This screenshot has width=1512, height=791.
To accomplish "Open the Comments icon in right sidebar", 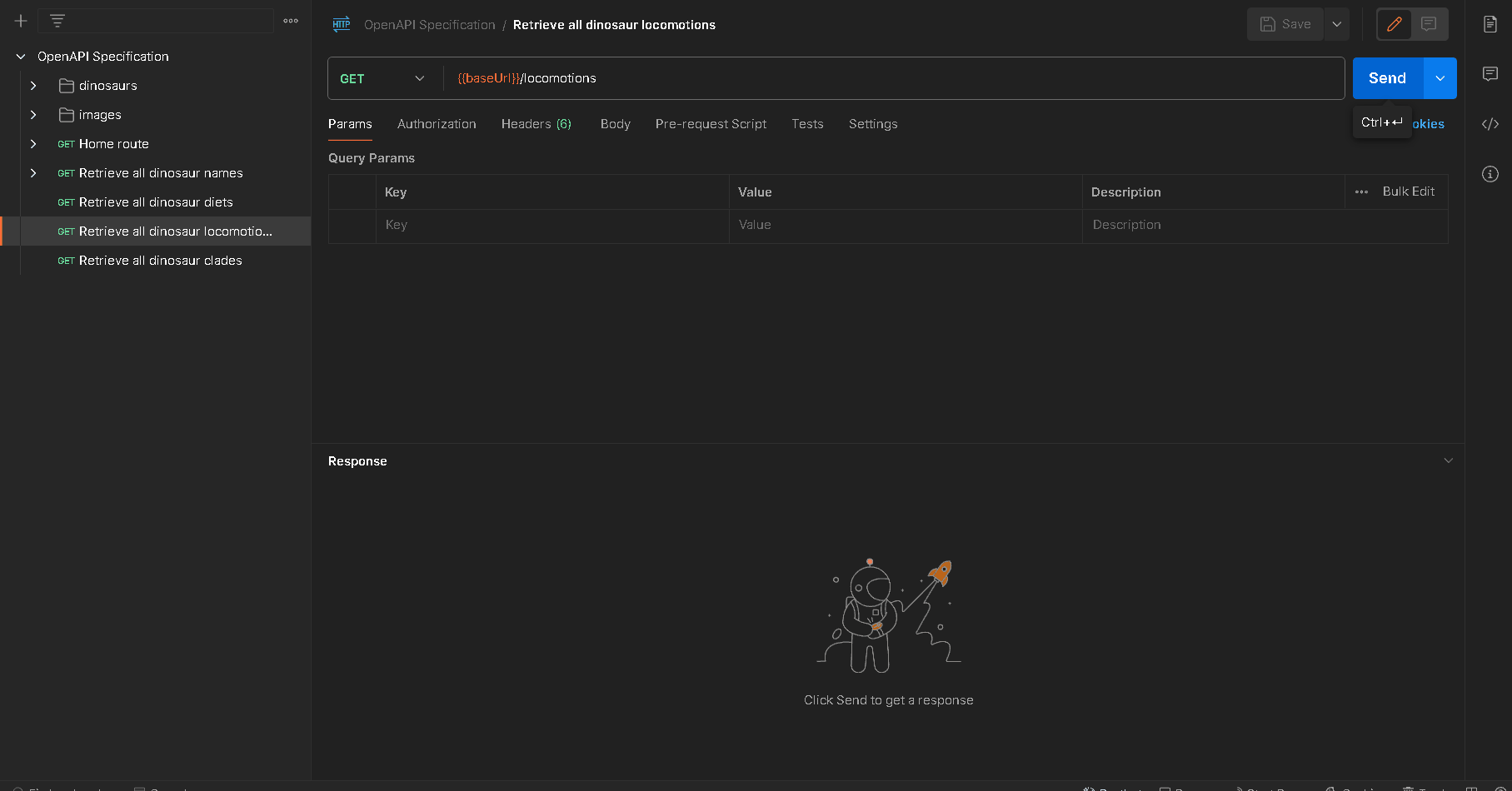I will click(1490, 74).
